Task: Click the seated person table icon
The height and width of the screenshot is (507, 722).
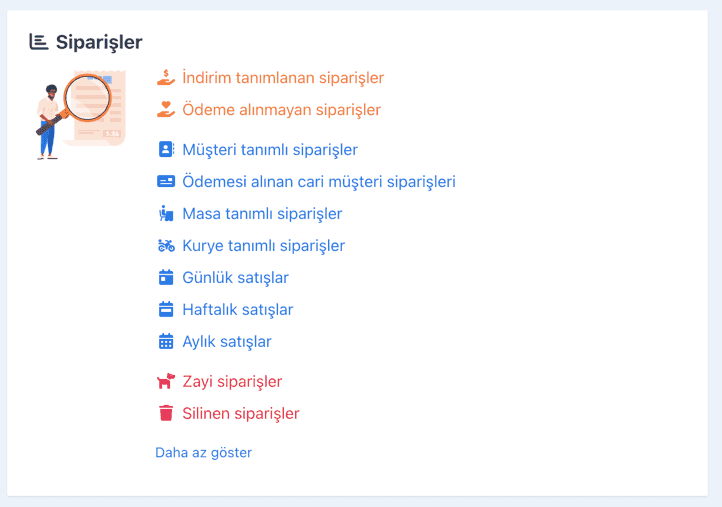Action: click(166, 214)
